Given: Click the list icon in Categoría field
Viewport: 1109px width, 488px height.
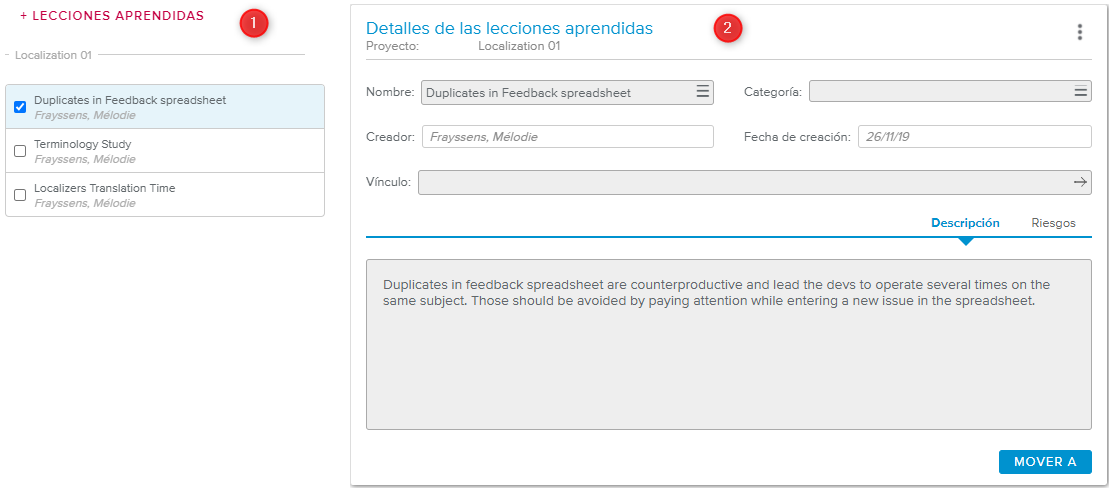Looking at the screenshot, I should point(1080,92).
